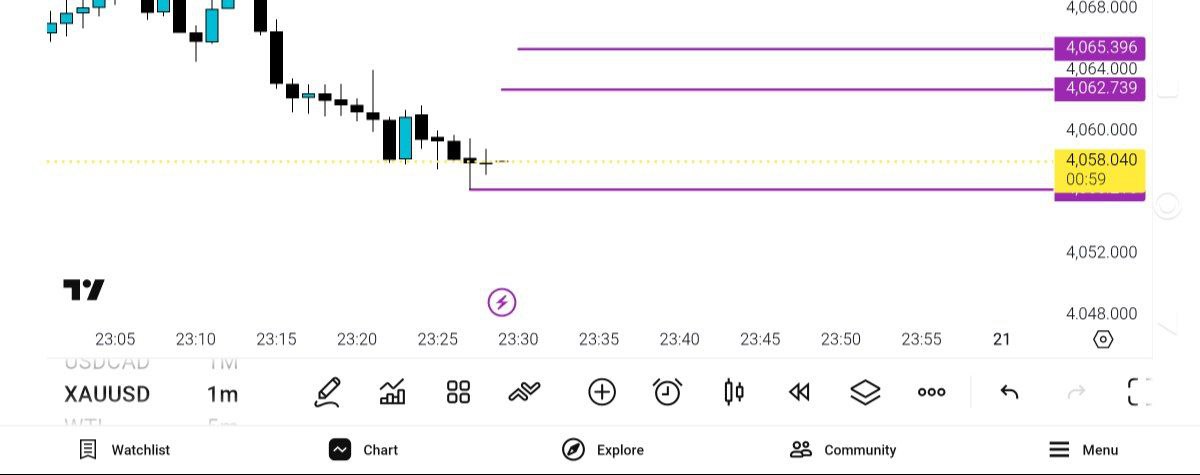Open the Menu button
1200x475 pixels.
[1084, 450]
